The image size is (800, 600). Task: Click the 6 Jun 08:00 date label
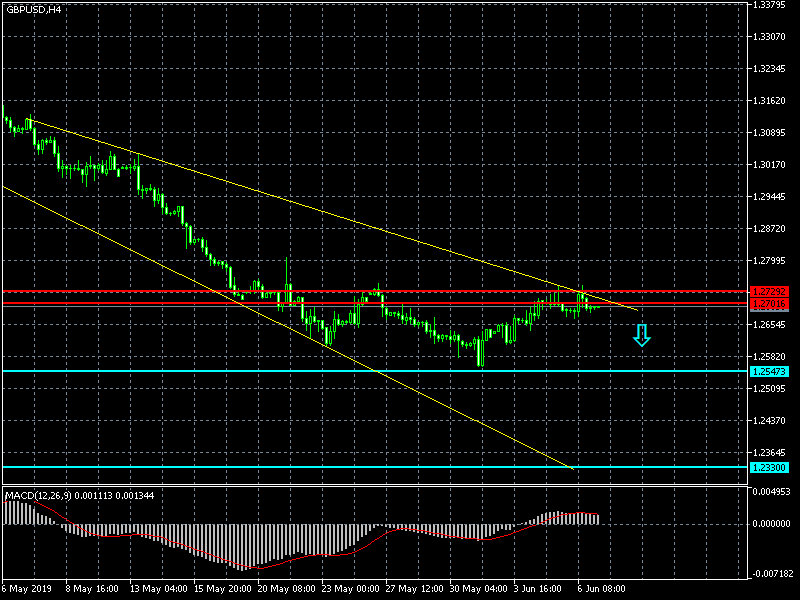(x=601, y=588)
